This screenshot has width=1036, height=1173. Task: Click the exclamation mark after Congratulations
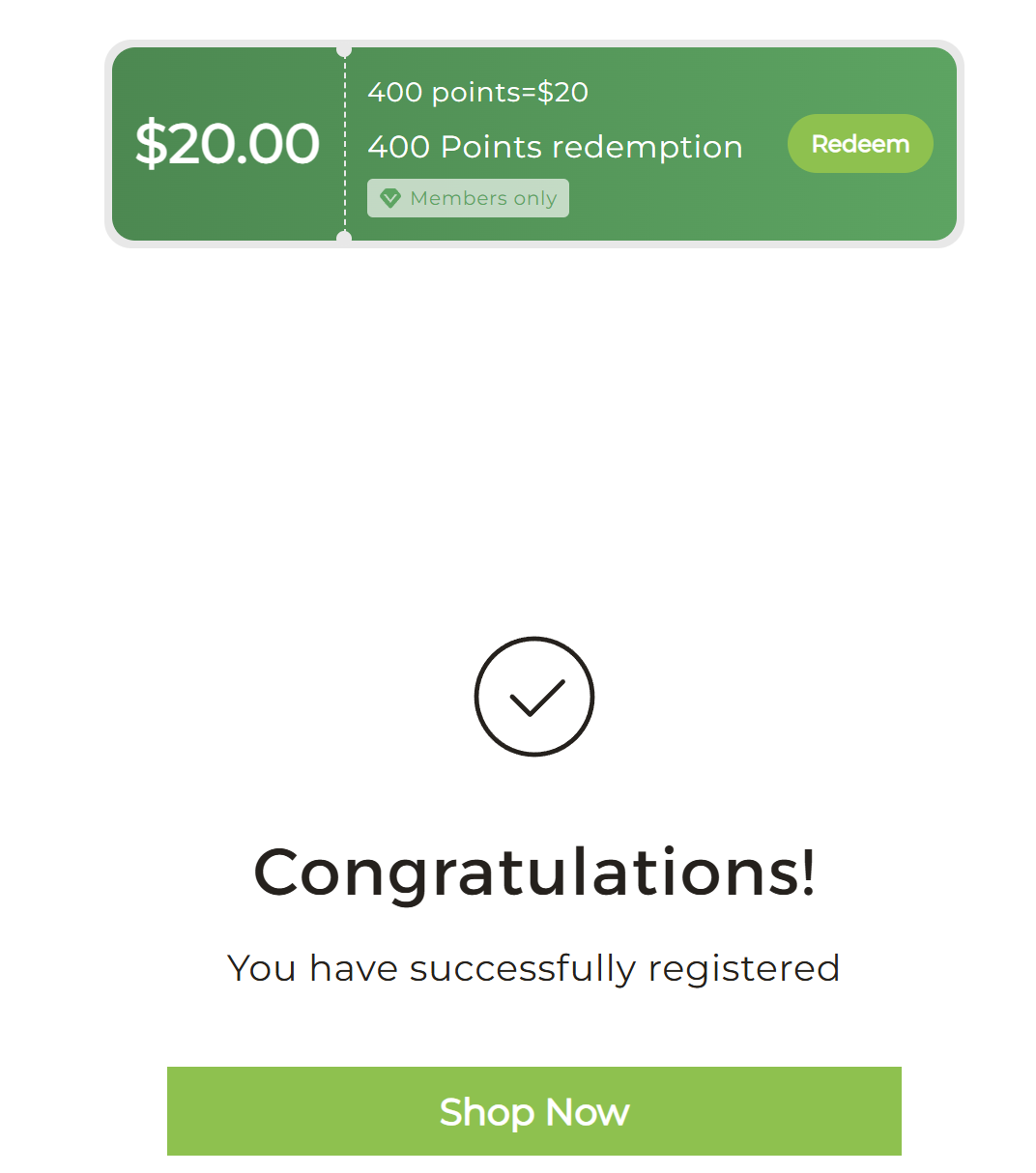click(x=808, y=872)
